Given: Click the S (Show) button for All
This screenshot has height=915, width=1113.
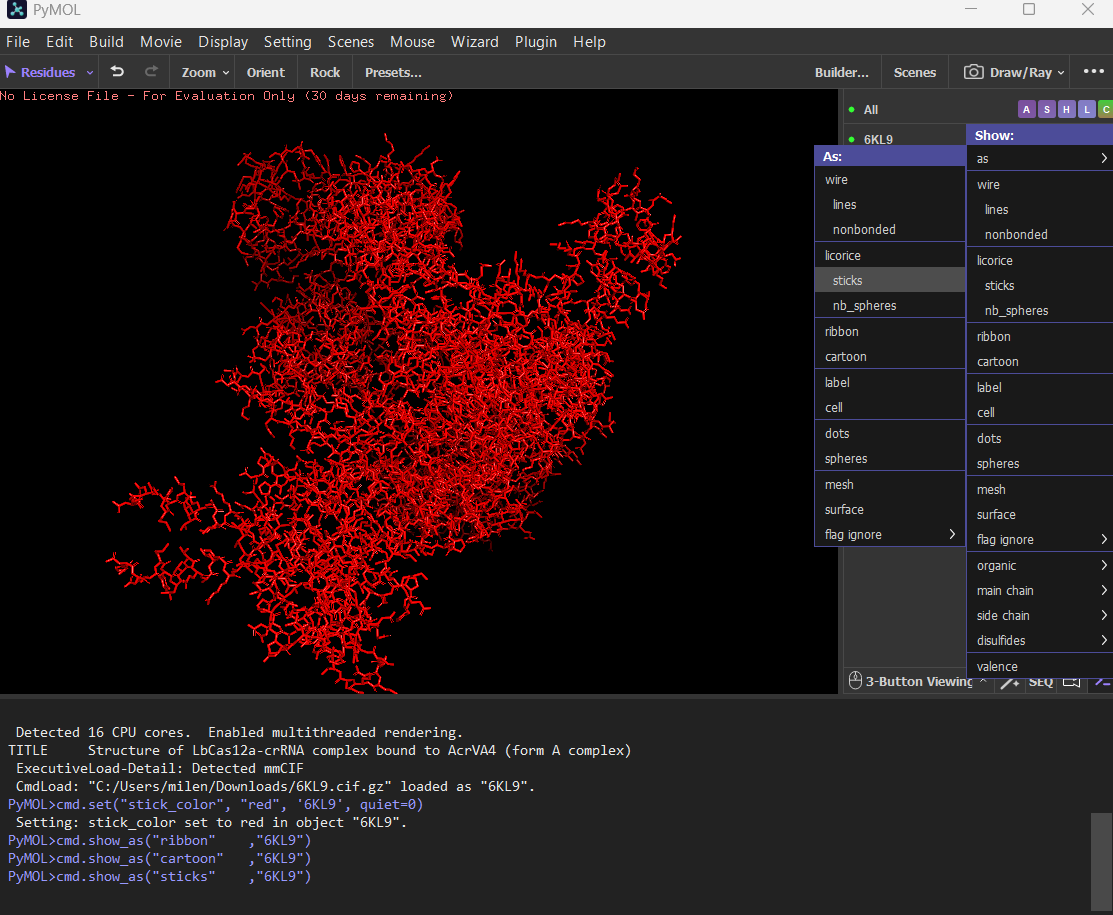Looking at the screenshot, I should 1046,110.
